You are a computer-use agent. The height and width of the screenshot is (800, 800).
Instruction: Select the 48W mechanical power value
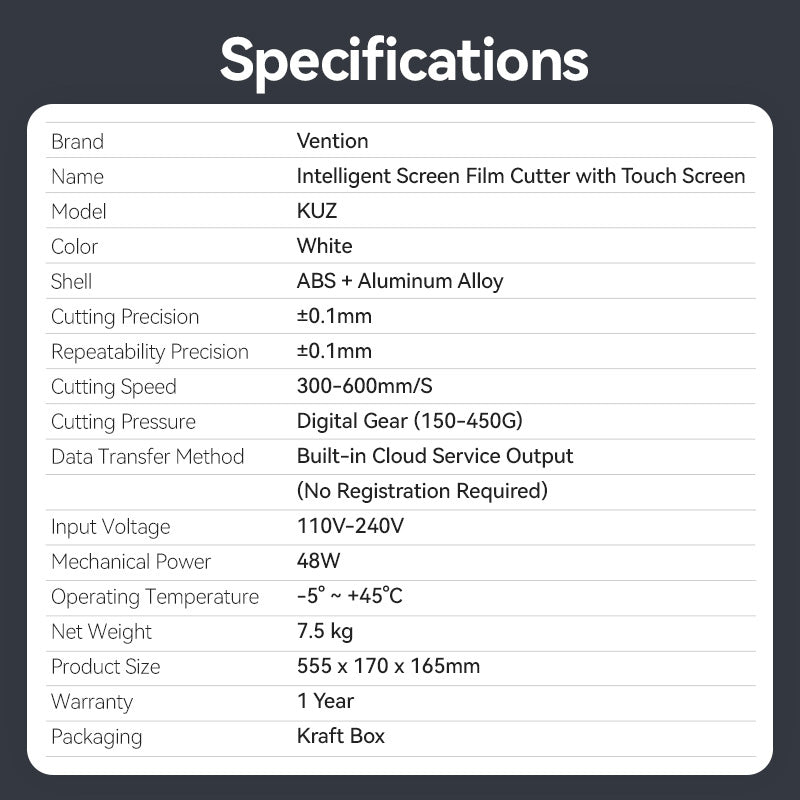(x=318, y=561)
